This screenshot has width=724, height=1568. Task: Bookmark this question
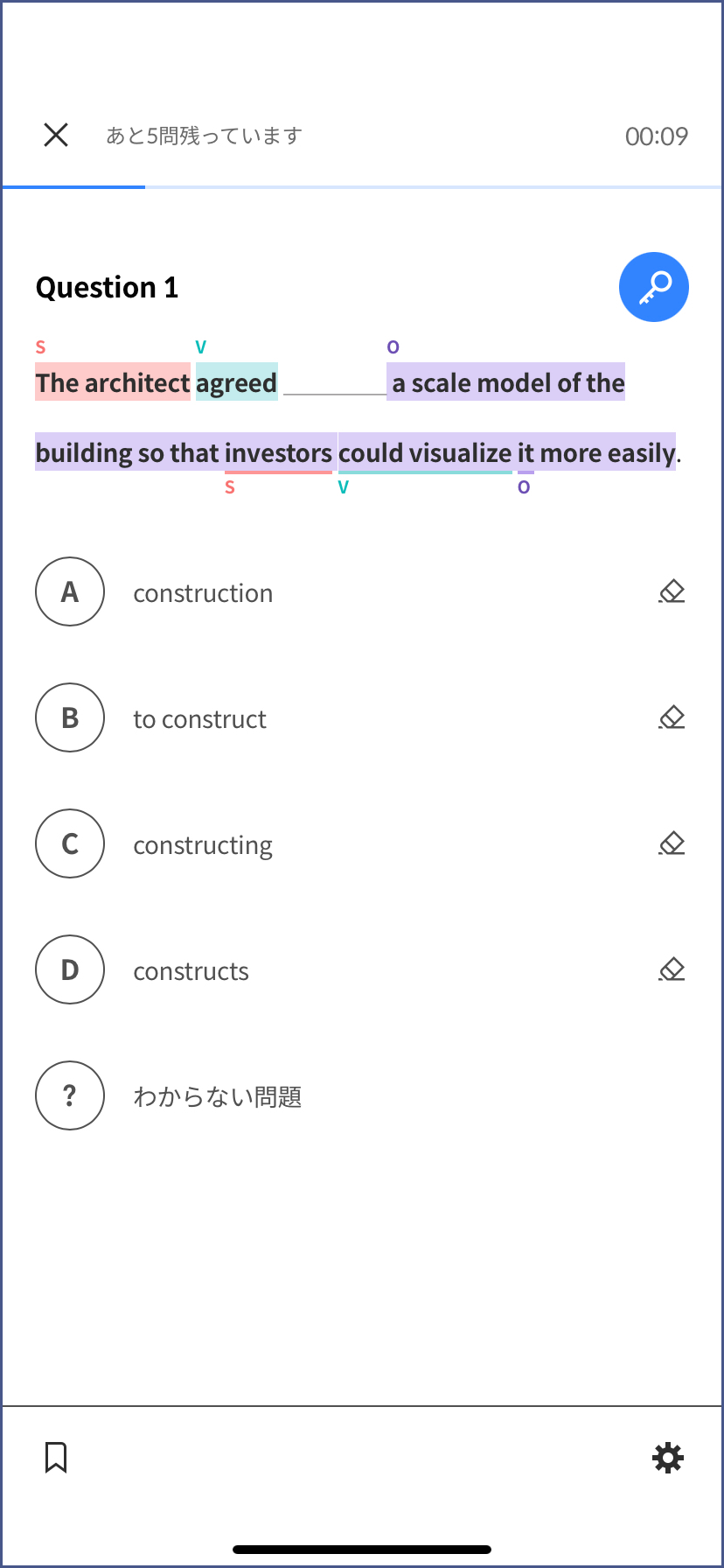(x=56, y=1458)
